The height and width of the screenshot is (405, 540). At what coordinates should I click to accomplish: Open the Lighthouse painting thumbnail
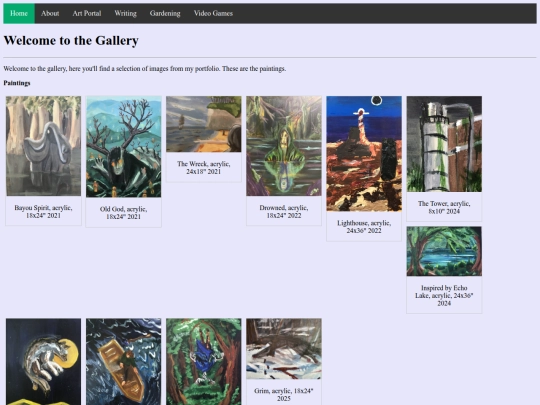364,154
